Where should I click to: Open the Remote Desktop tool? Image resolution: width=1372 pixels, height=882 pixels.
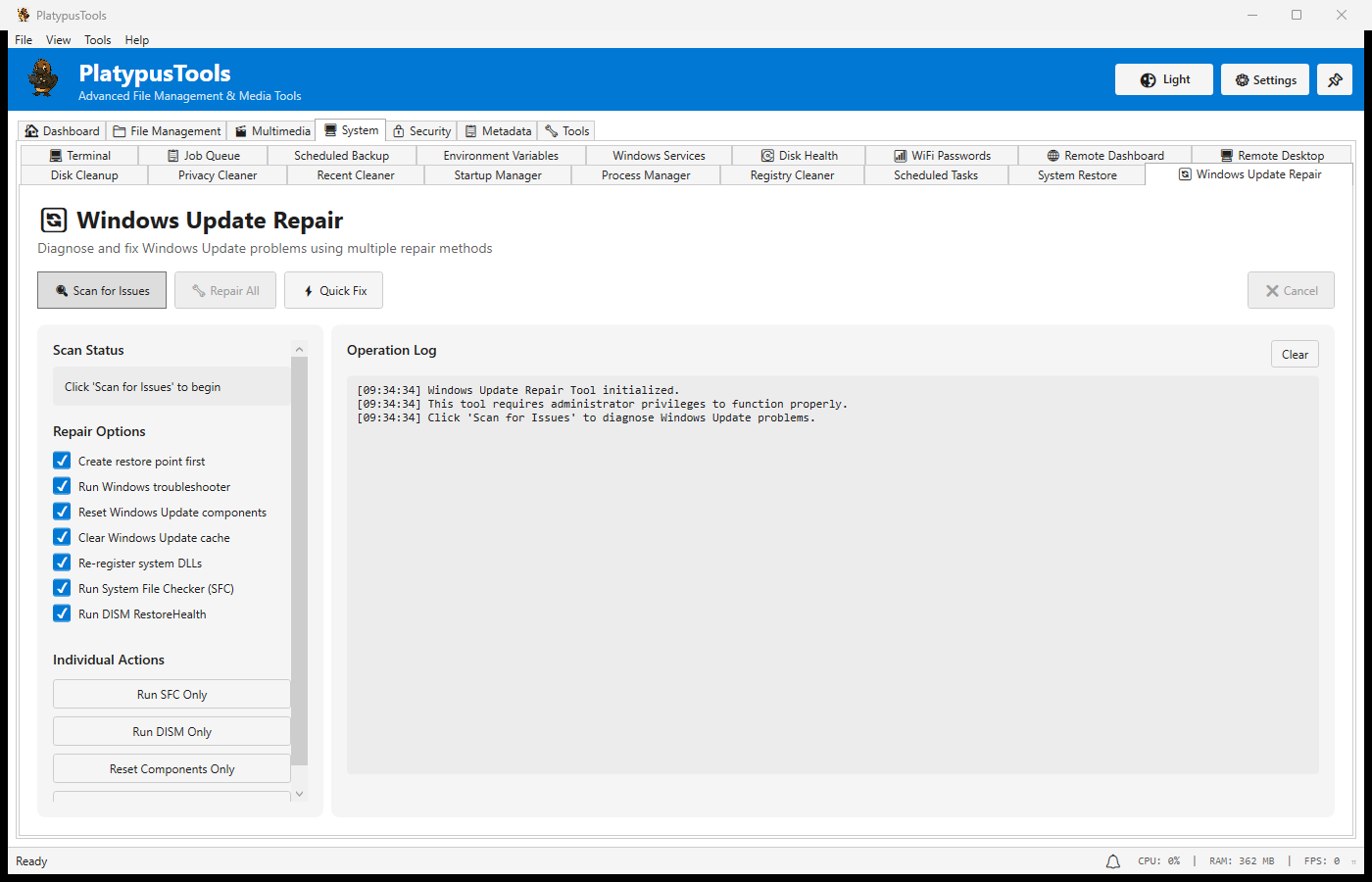pyautogui.click(x=1272, y=155)
